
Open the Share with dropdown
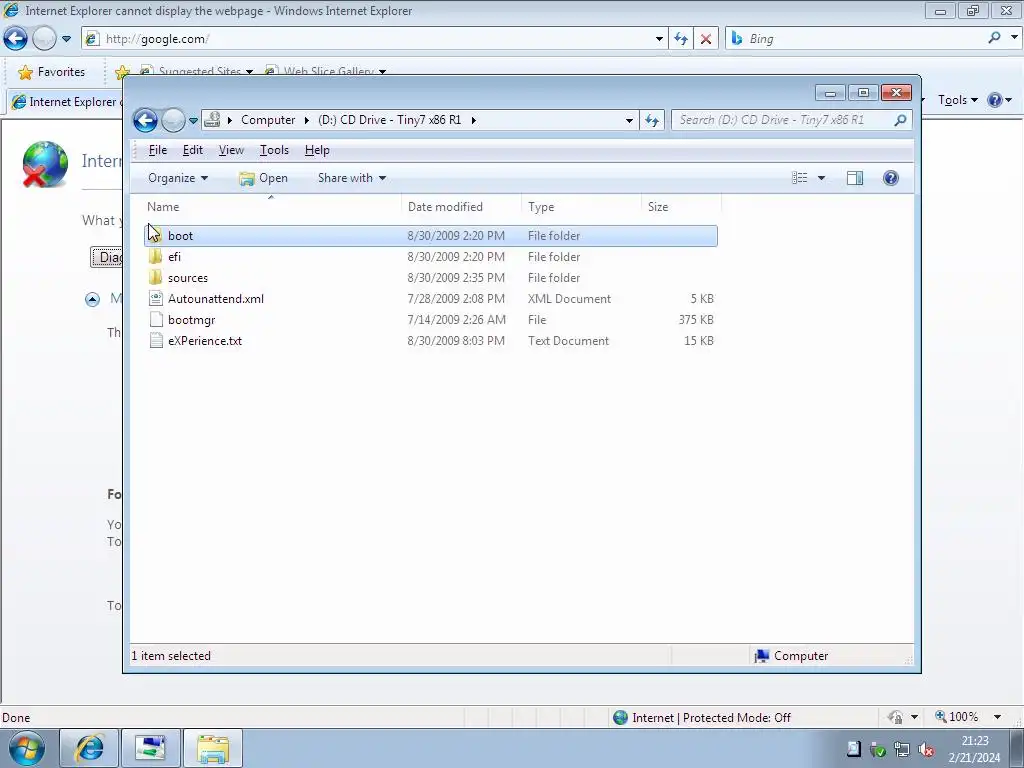point(351,178)
